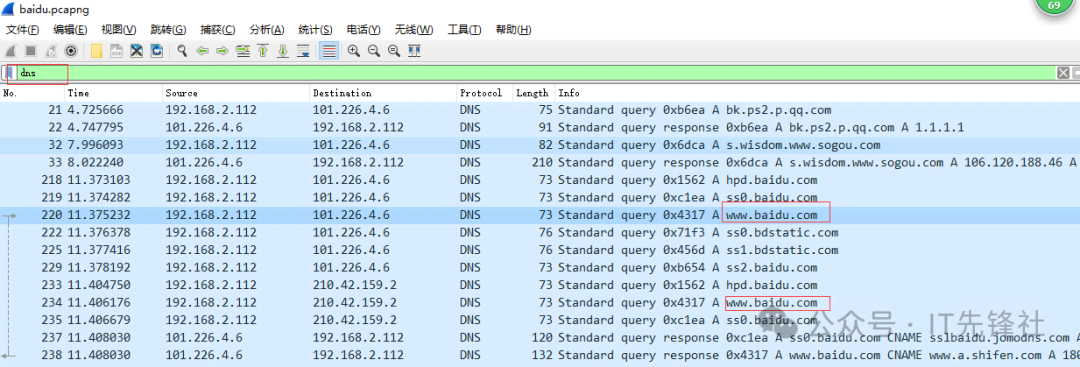Restart the current capture

(x=51, y=51)
